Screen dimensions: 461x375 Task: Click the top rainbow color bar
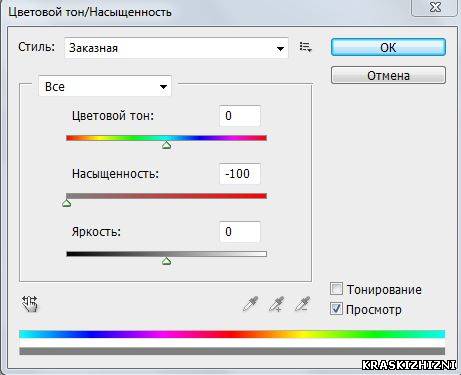(x=232, y=334)
